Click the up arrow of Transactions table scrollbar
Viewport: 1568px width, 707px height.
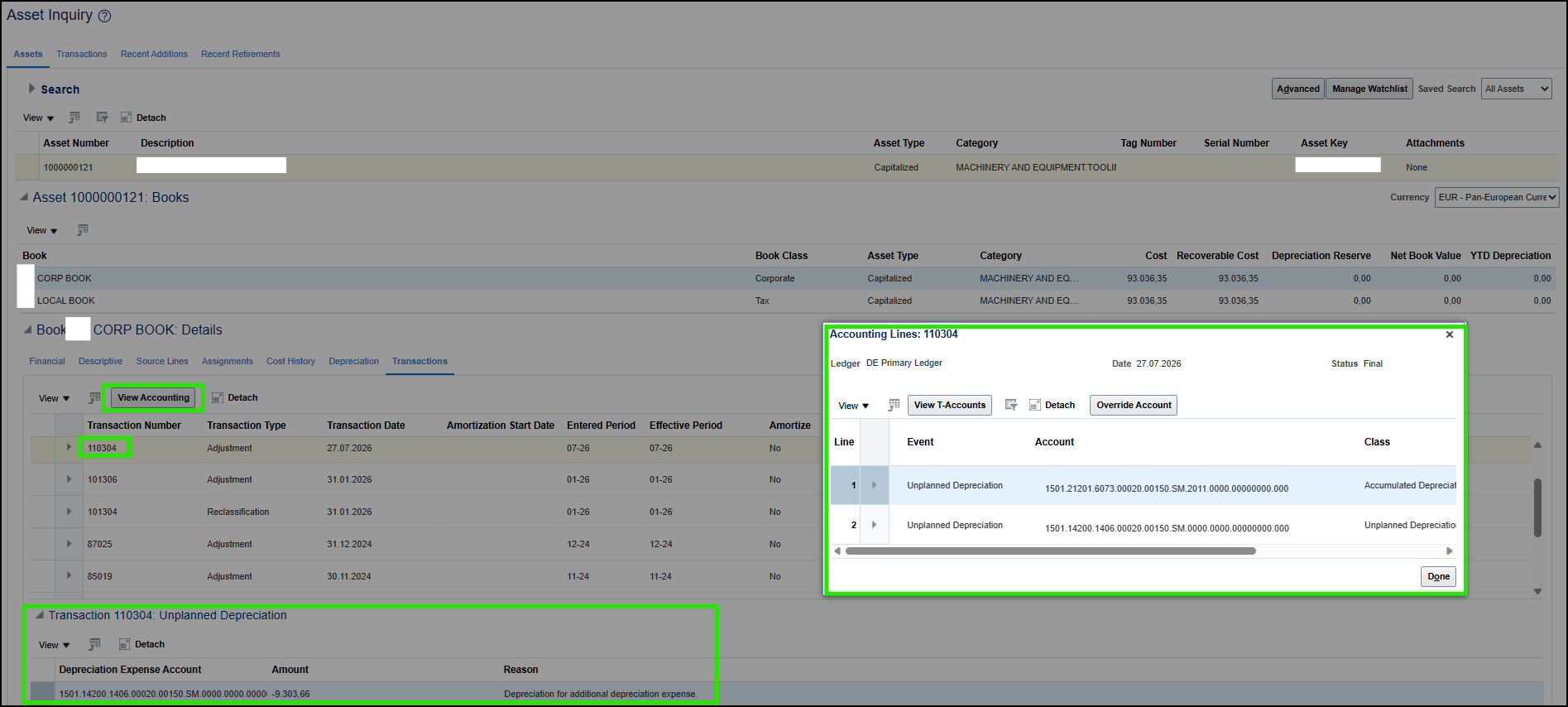[x=1537, y=445]
